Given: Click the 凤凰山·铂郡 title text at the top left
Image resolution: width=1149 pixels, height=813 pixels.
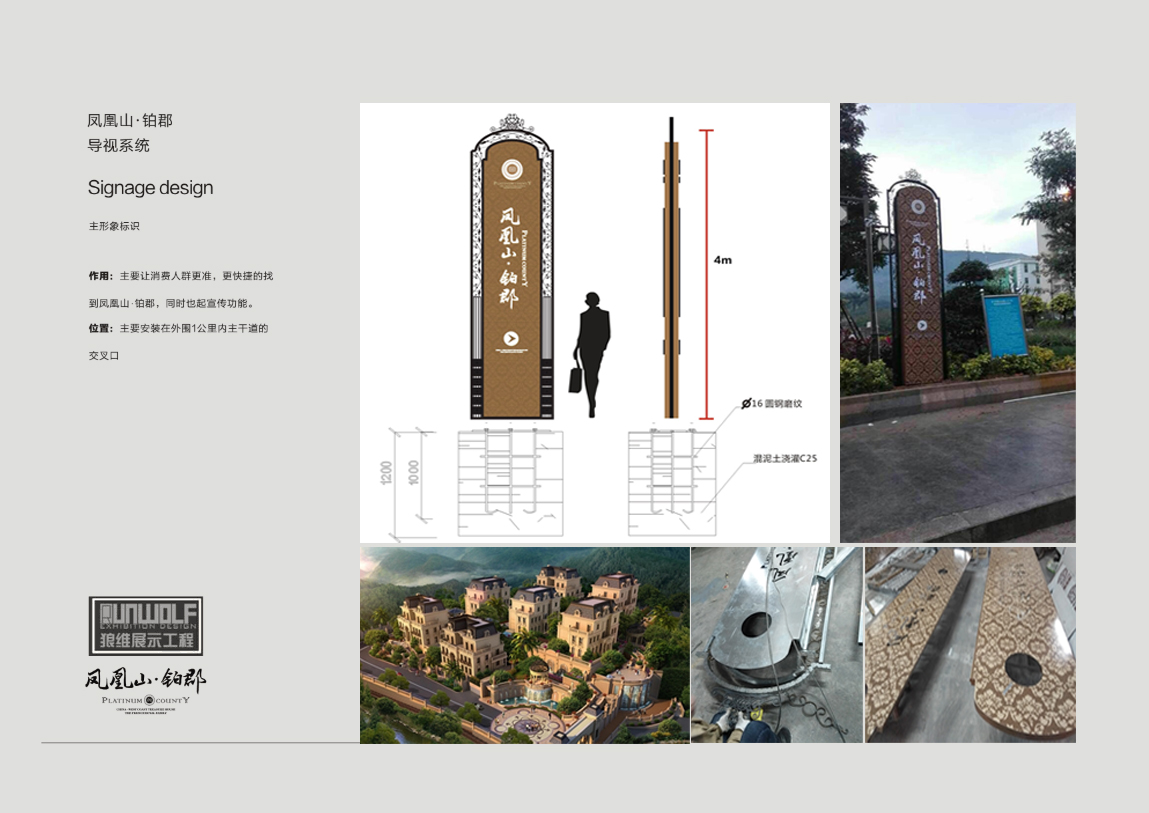Looking at the screenshot, I should 130,120.
